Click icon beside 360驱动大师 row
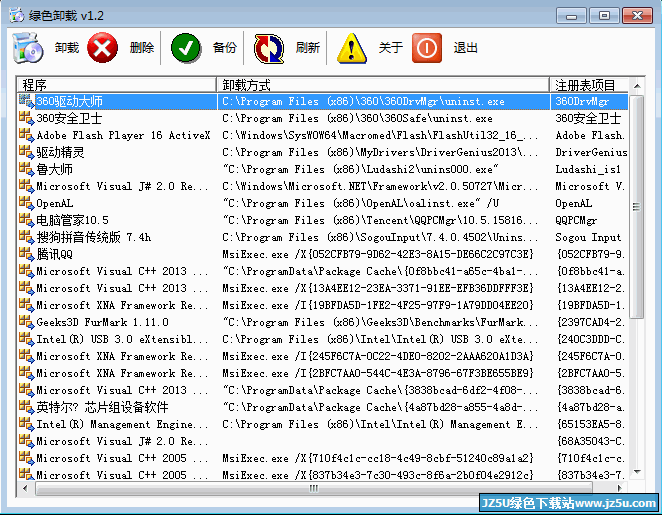This screenshot has width=662, height=515. pyautogui.click(x=27, y=101)
